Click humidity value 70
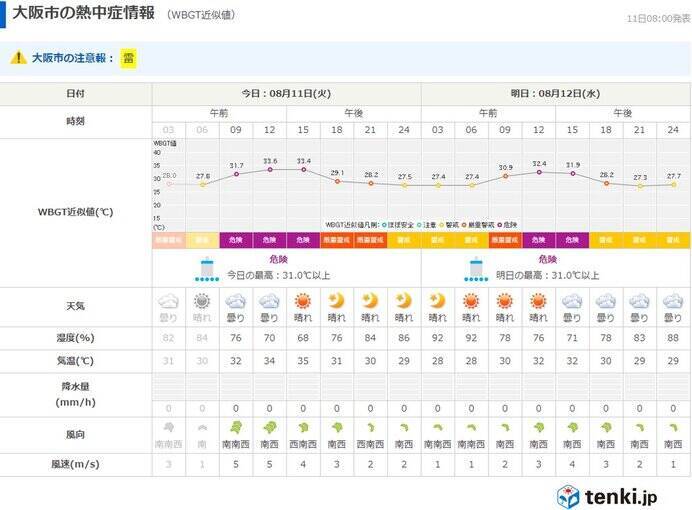Screen dimensions: 692x510 pyautogui.click(x=269, y=338)
